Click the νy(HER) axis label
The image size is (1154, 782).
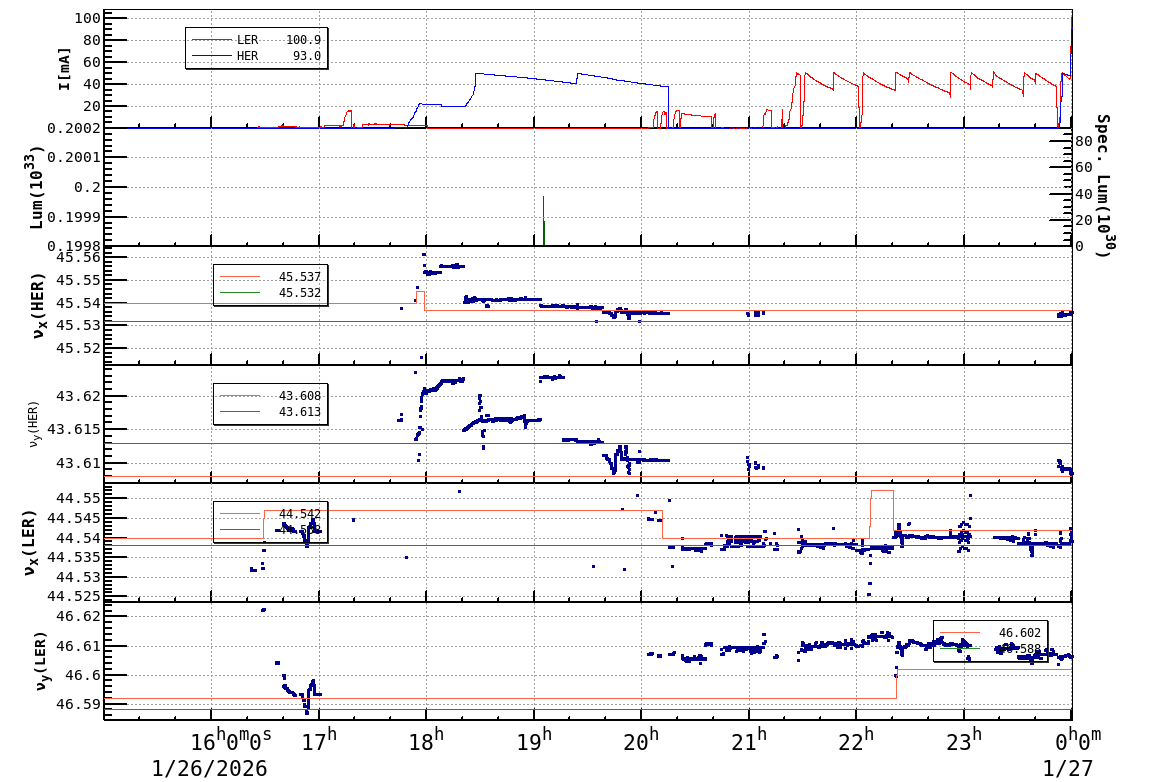(35, 424)
